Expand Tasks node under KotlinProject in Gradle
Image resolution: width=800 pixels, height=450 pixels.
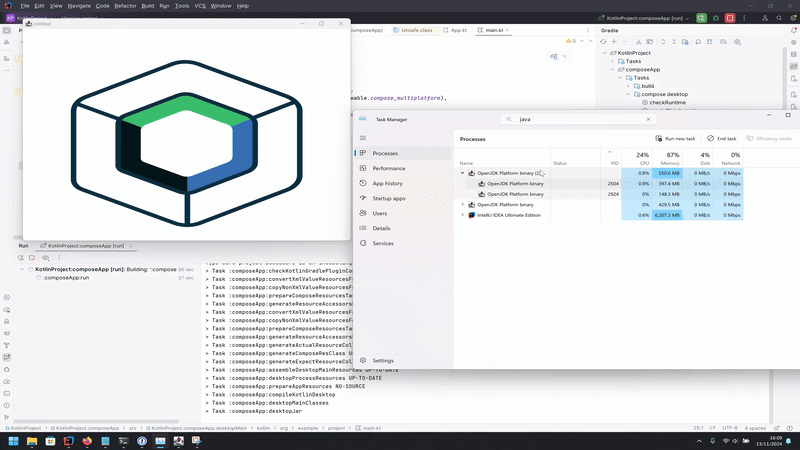pos(613,61)
